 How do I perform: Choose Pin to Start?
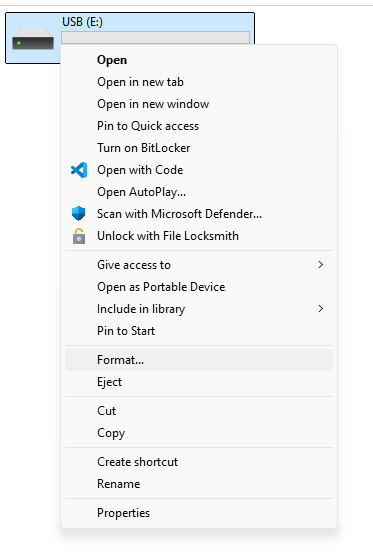(199, 331)
